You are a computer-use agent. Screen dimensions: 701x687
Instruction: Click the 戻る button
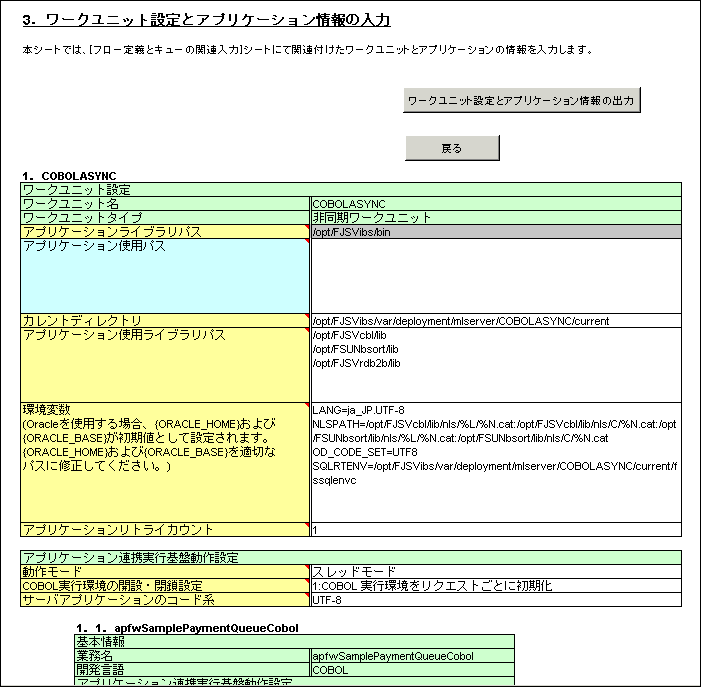452,148
